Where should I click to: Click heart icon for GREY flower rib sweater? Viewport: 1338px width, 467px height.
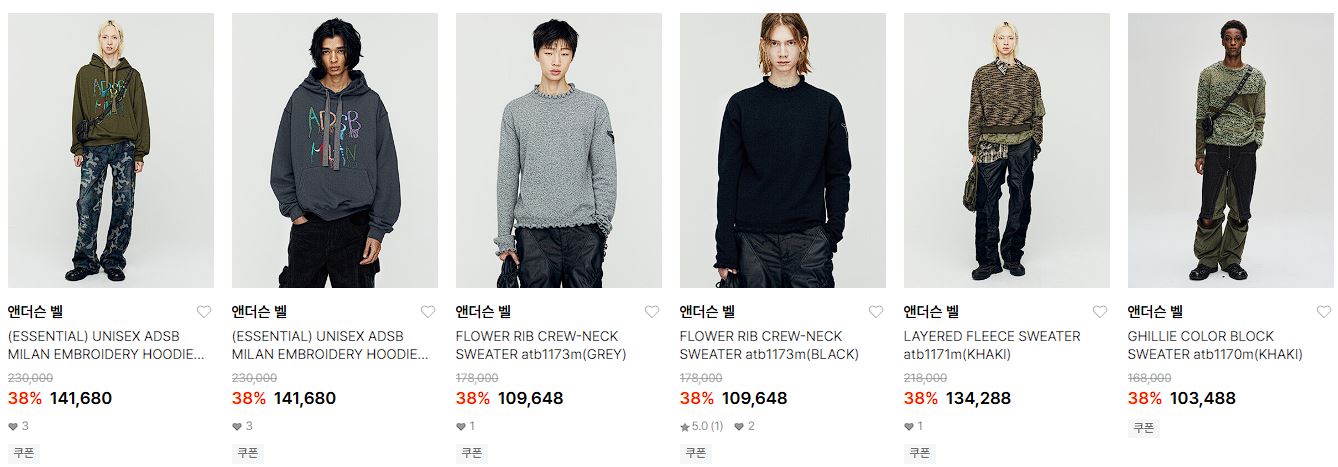point(652,311)
